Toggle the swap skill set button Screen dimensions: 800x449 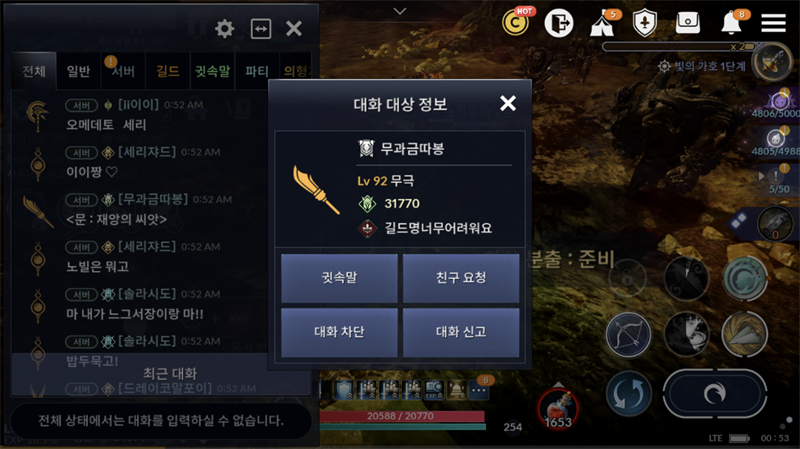(629, 394)
